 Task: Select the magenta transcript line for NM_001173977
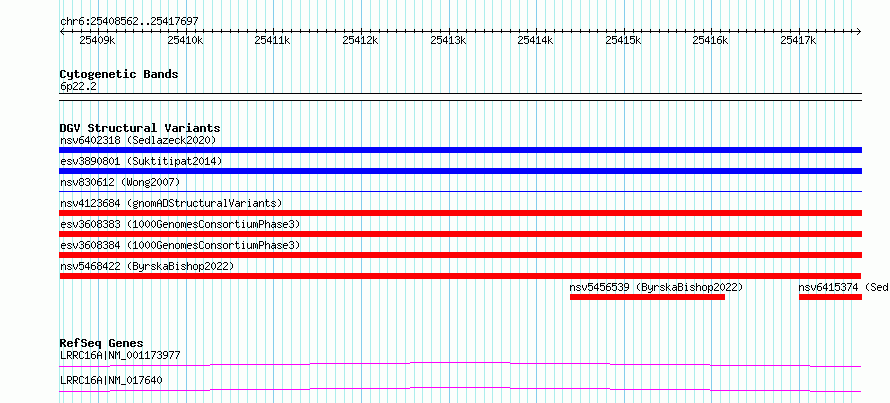[x=460, y=364]
